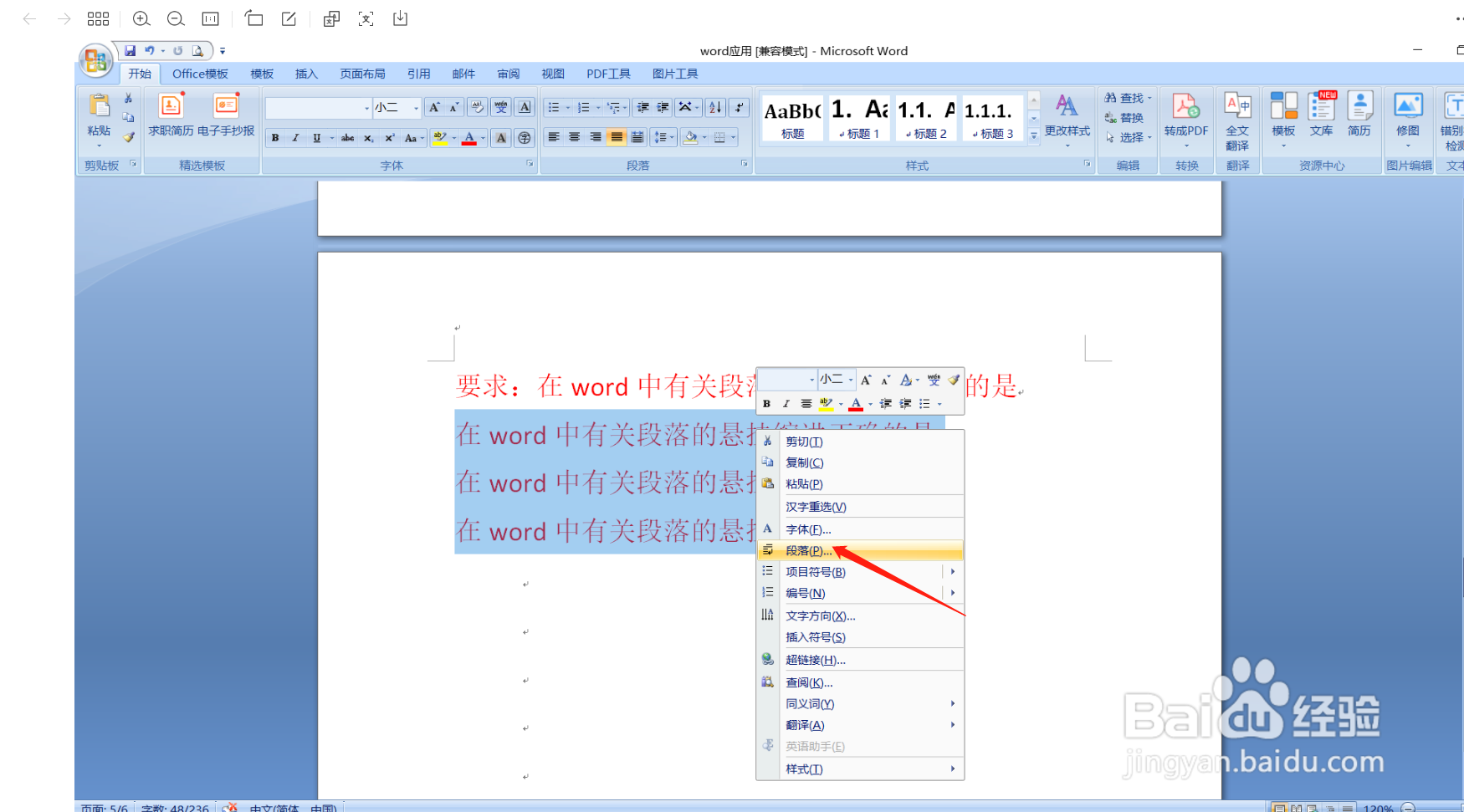The image size is (1464, 812).
Task: Click the Clear Formatting eraser icon
Action: (477, 107)
